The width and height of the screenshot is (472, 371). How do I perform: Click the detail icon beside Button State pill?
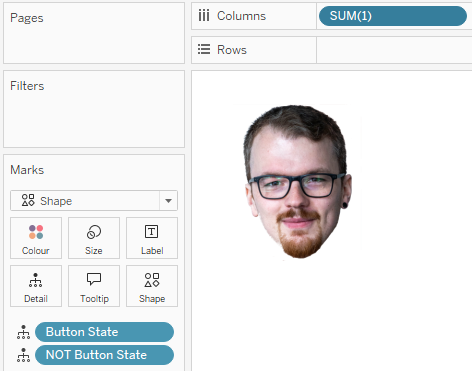click(23, 332)
